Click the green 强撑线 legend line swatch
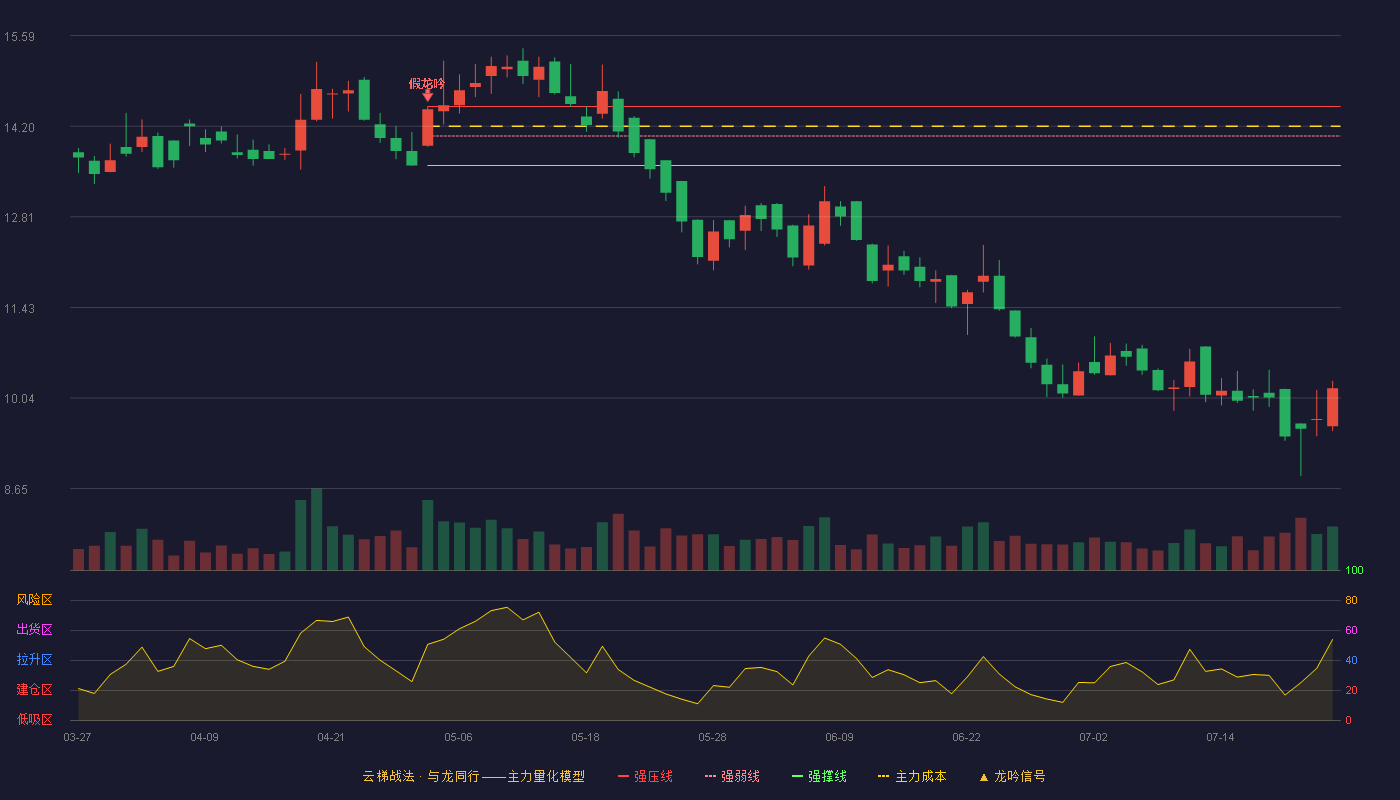Screen dimensions: 1400x800 point(797,776)
